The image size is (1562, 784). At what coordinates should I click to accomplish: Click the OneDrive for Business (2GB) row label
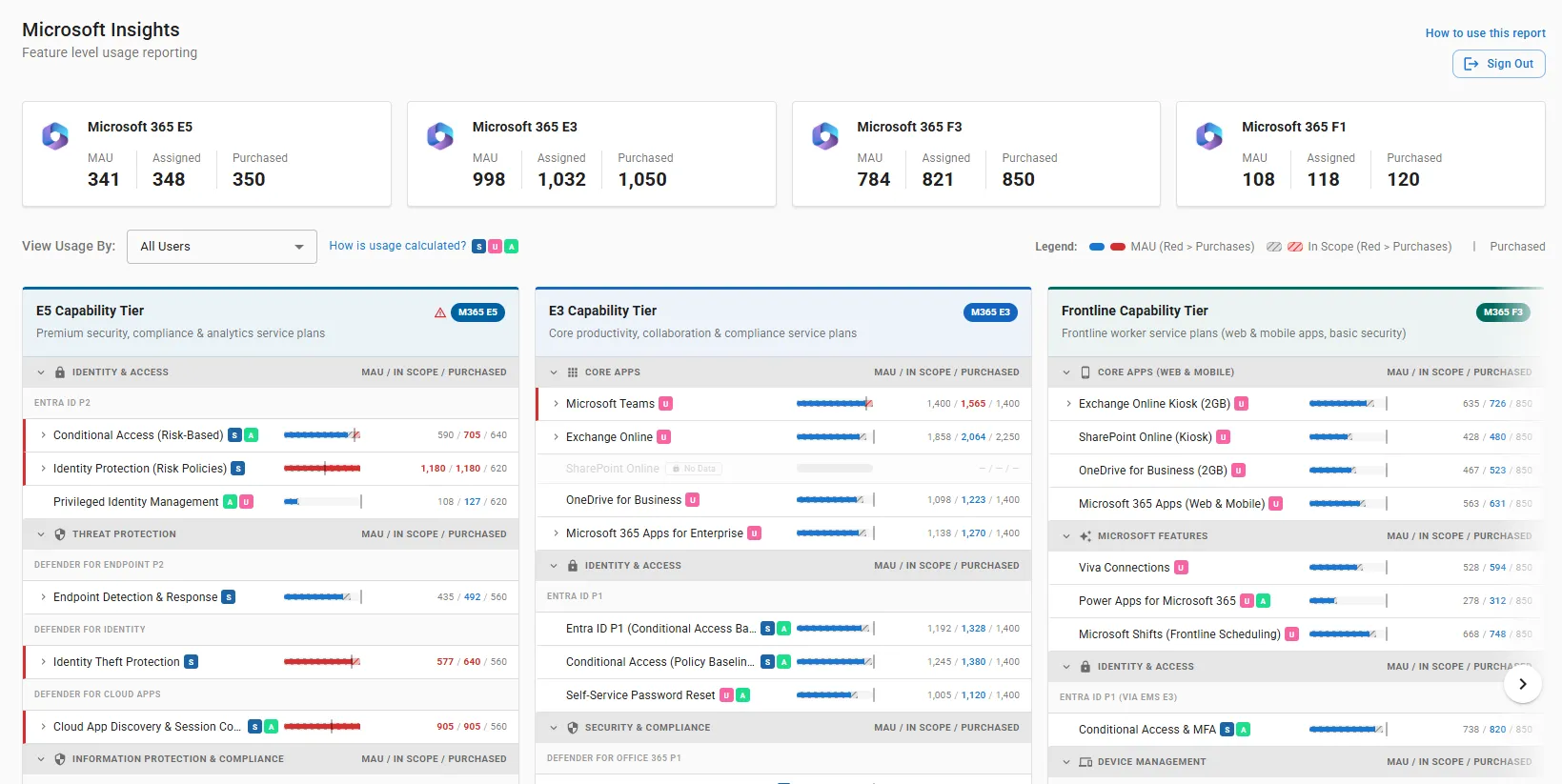pos(1152,471)
